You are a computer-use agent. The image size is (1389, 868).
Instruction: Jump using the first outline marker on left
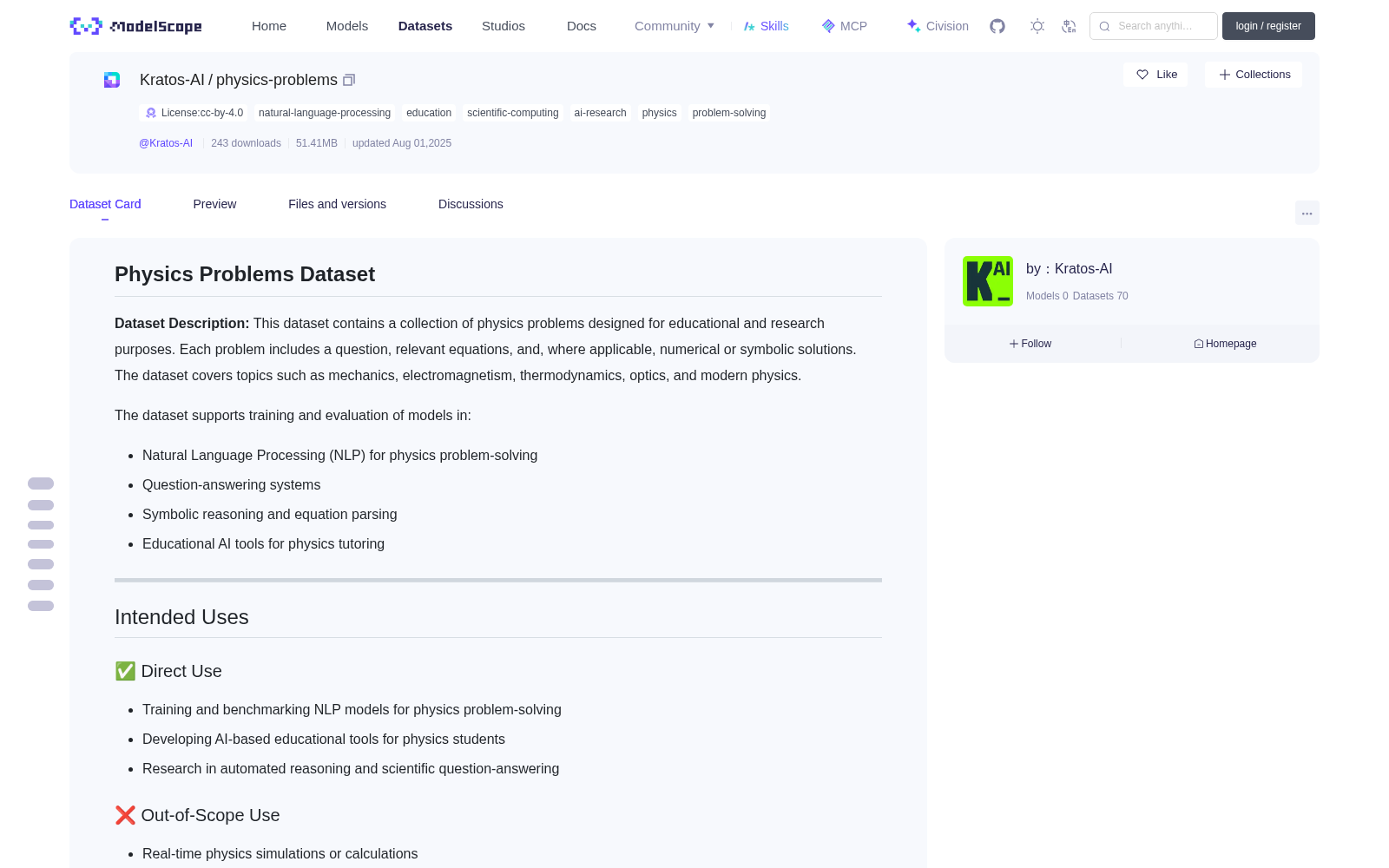(41, 483)
